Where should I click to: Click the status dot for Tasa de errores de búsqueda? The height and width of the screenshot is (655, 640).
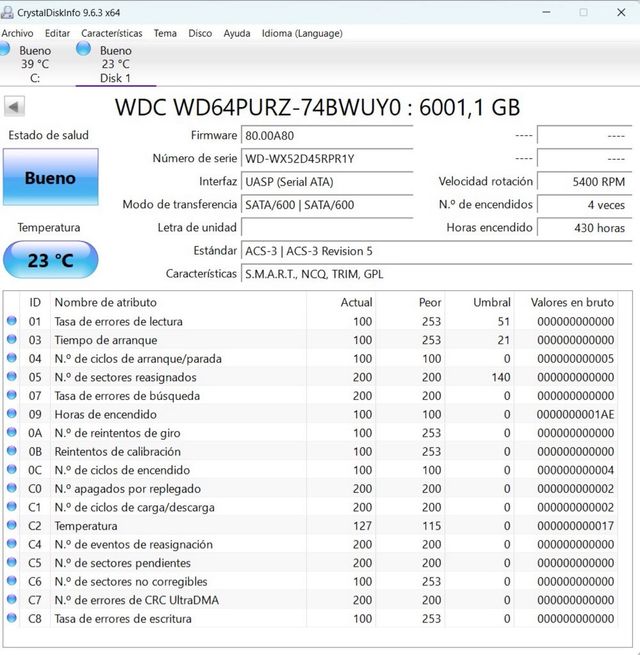(x=12, y=395)
